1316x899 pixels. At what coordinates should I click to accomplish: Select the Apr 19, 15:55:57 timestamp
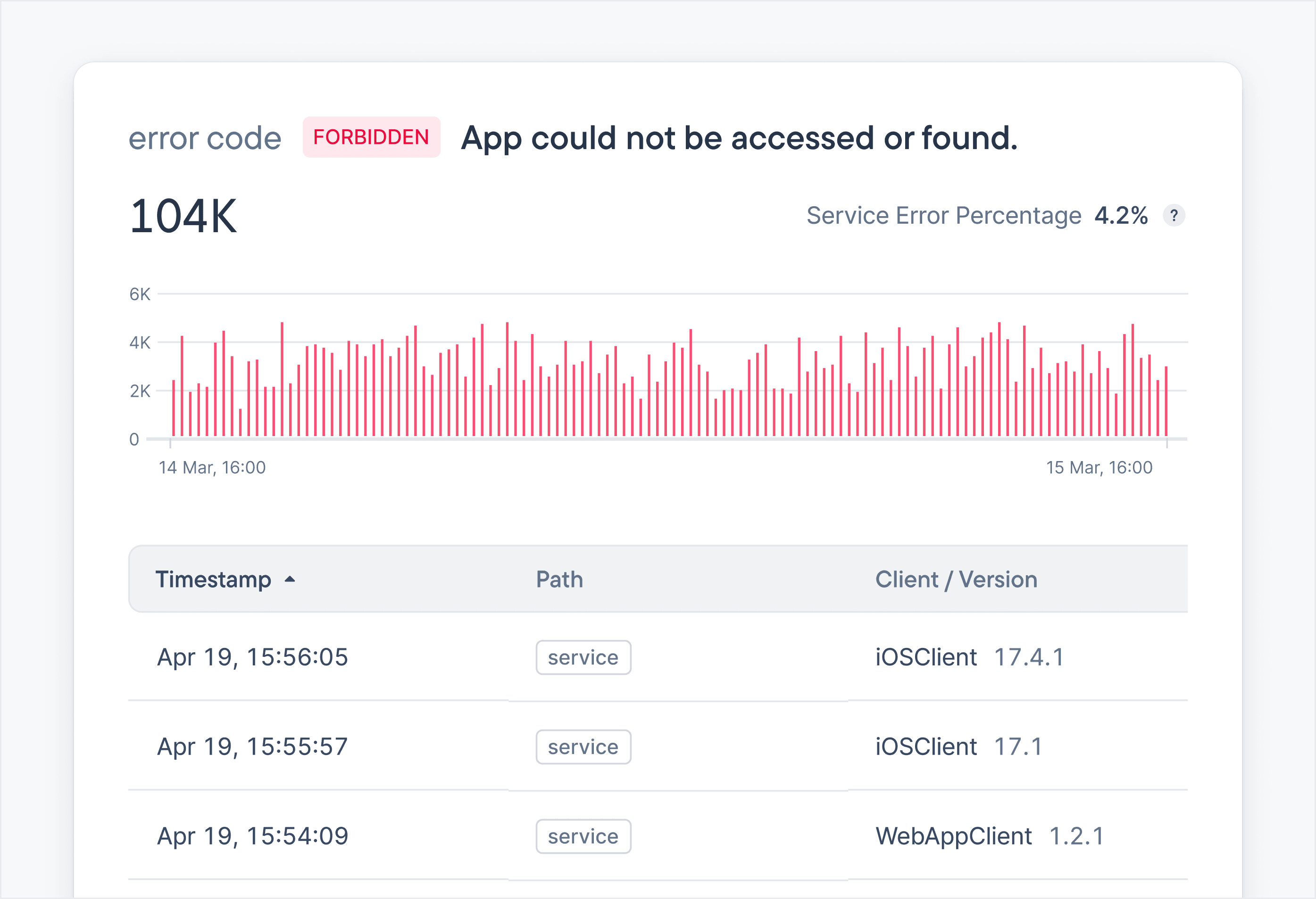(252, 747)
